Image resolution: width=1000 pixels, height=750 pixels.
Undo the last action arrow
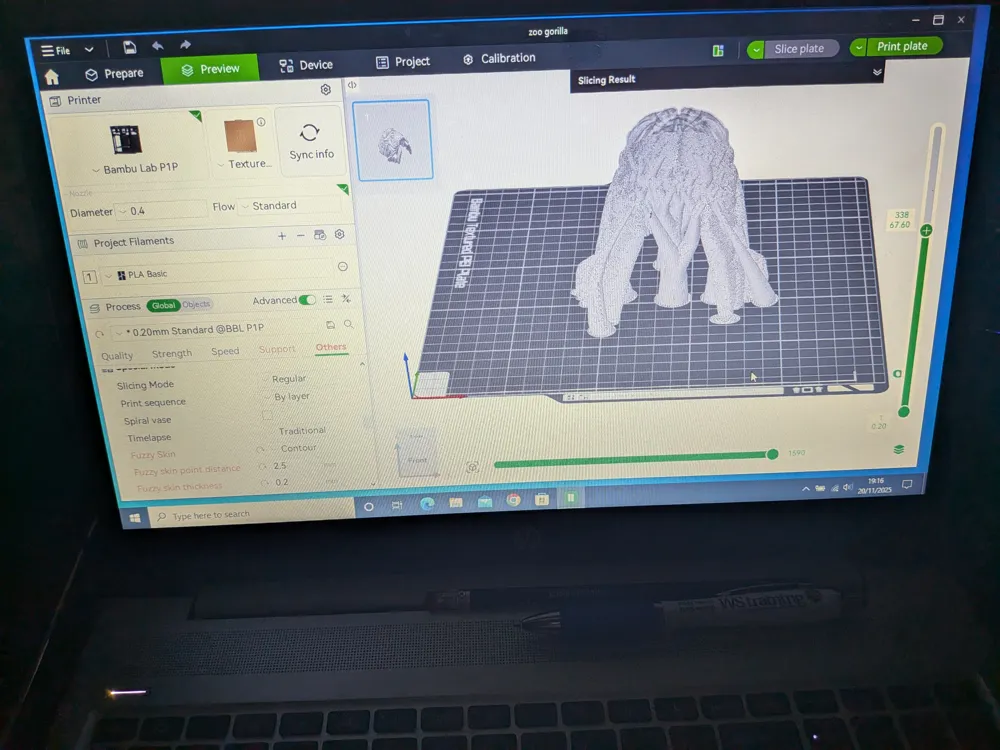(158, 46)
